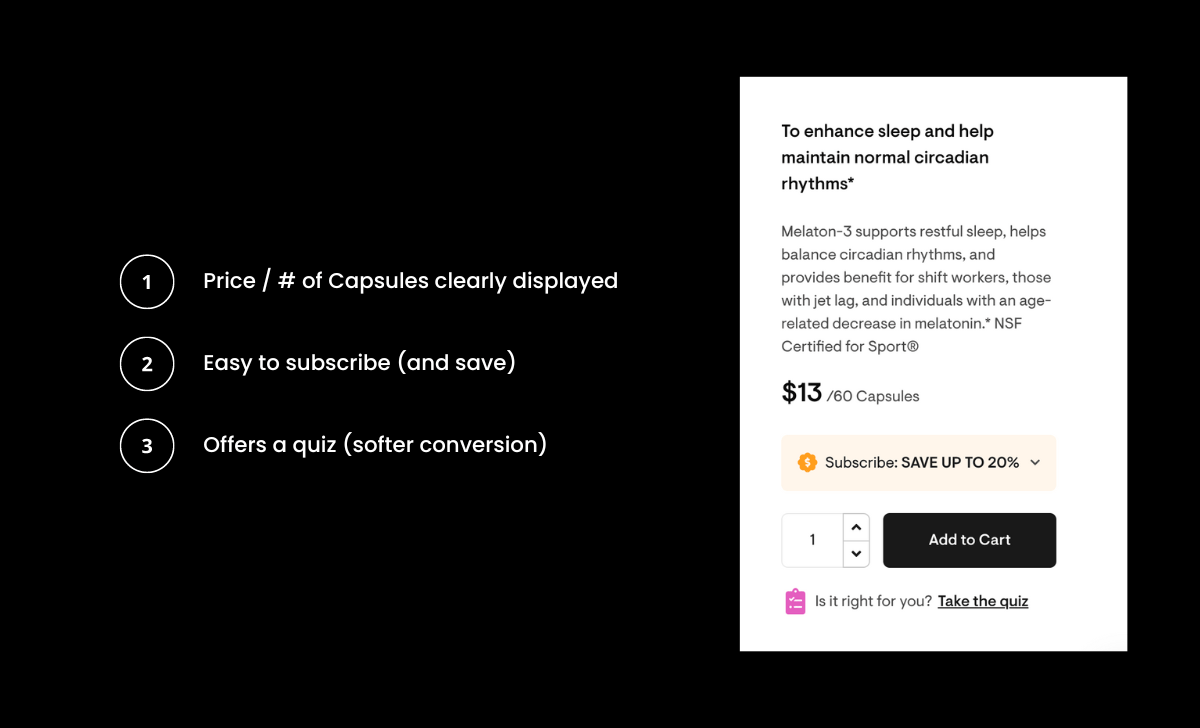Click the circled number 2 icon

(x=147, y=363)
